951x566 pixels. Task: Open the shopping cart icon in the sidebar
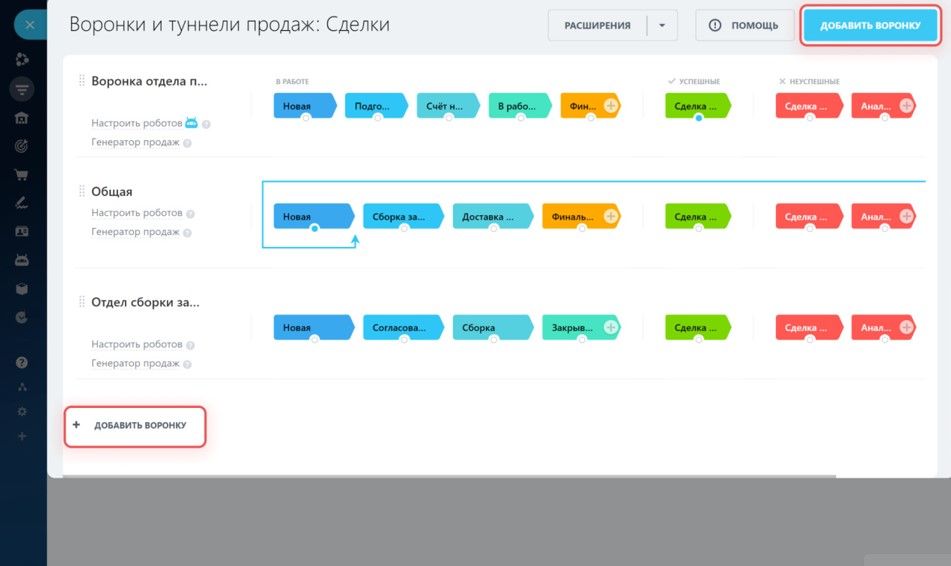pos(22,175)
